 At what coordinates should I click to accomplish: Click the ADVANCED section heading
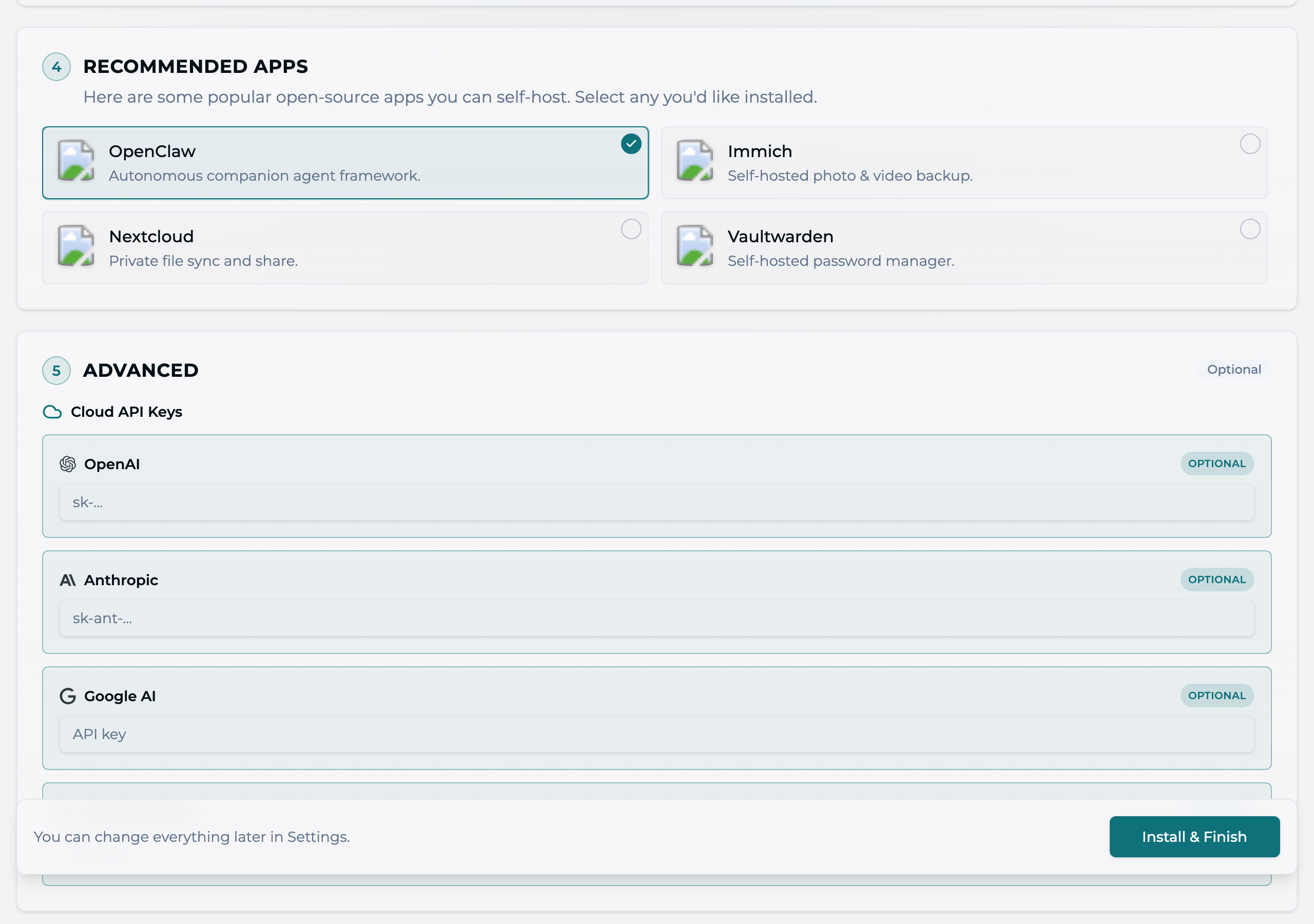pos(141,371)
